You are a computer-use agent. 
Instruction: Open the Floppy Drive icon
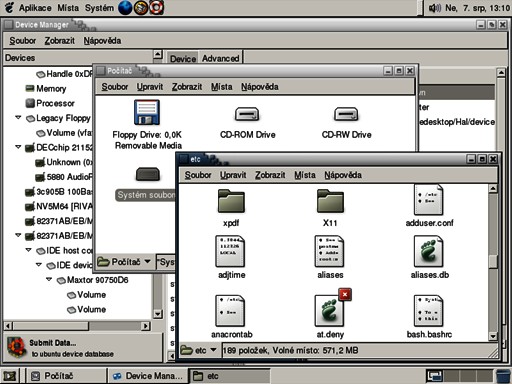click(x=147, y=113)
